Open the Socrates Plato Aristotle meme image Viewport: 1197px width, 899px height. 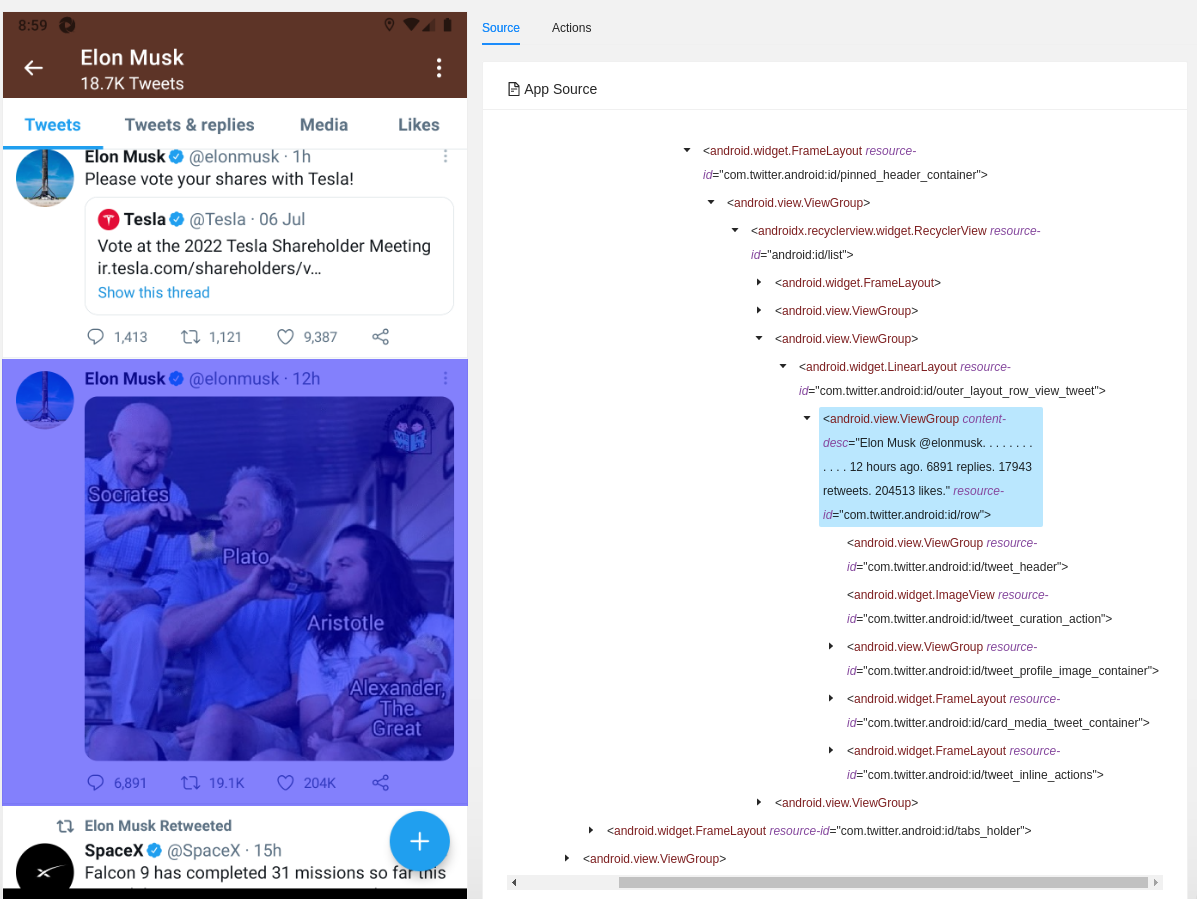coord(269,578)
